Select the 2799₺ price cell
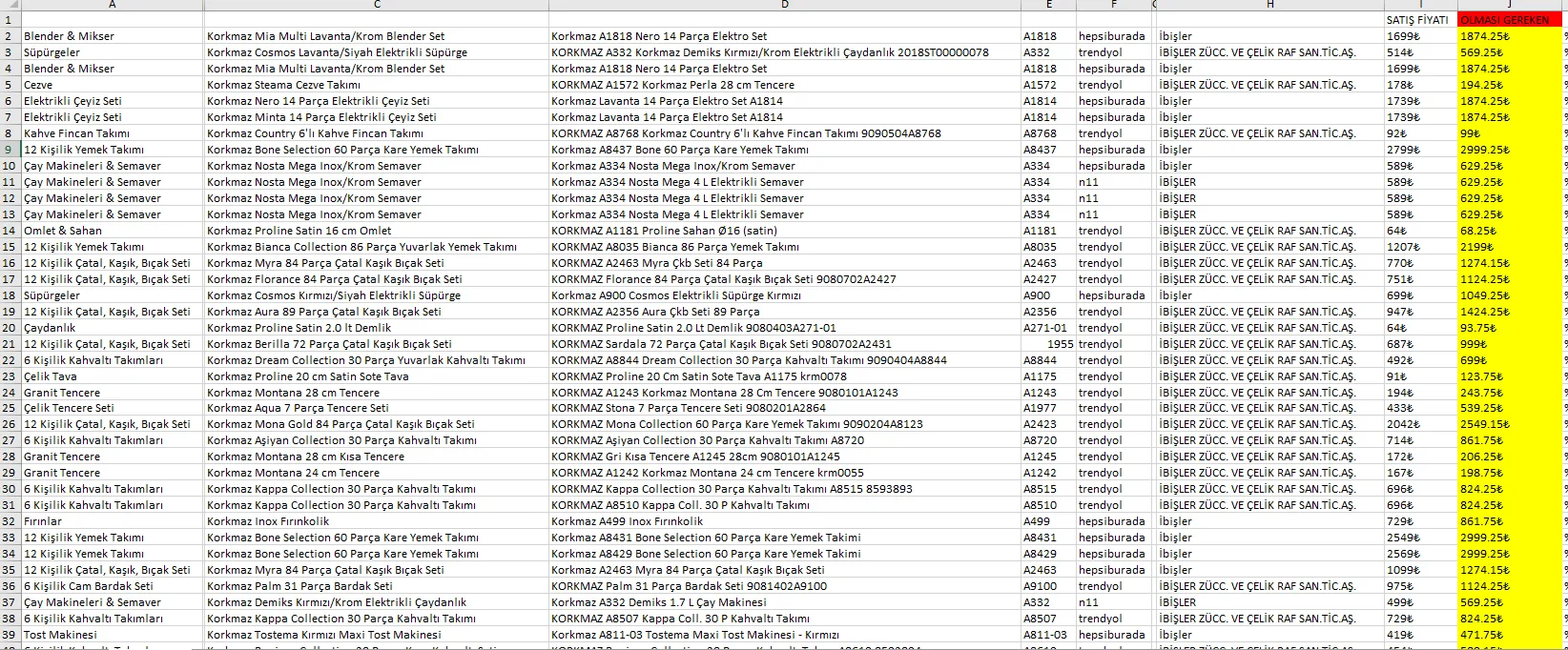The height and width of the screenshot is (650, 1568). pos(1421,150)
